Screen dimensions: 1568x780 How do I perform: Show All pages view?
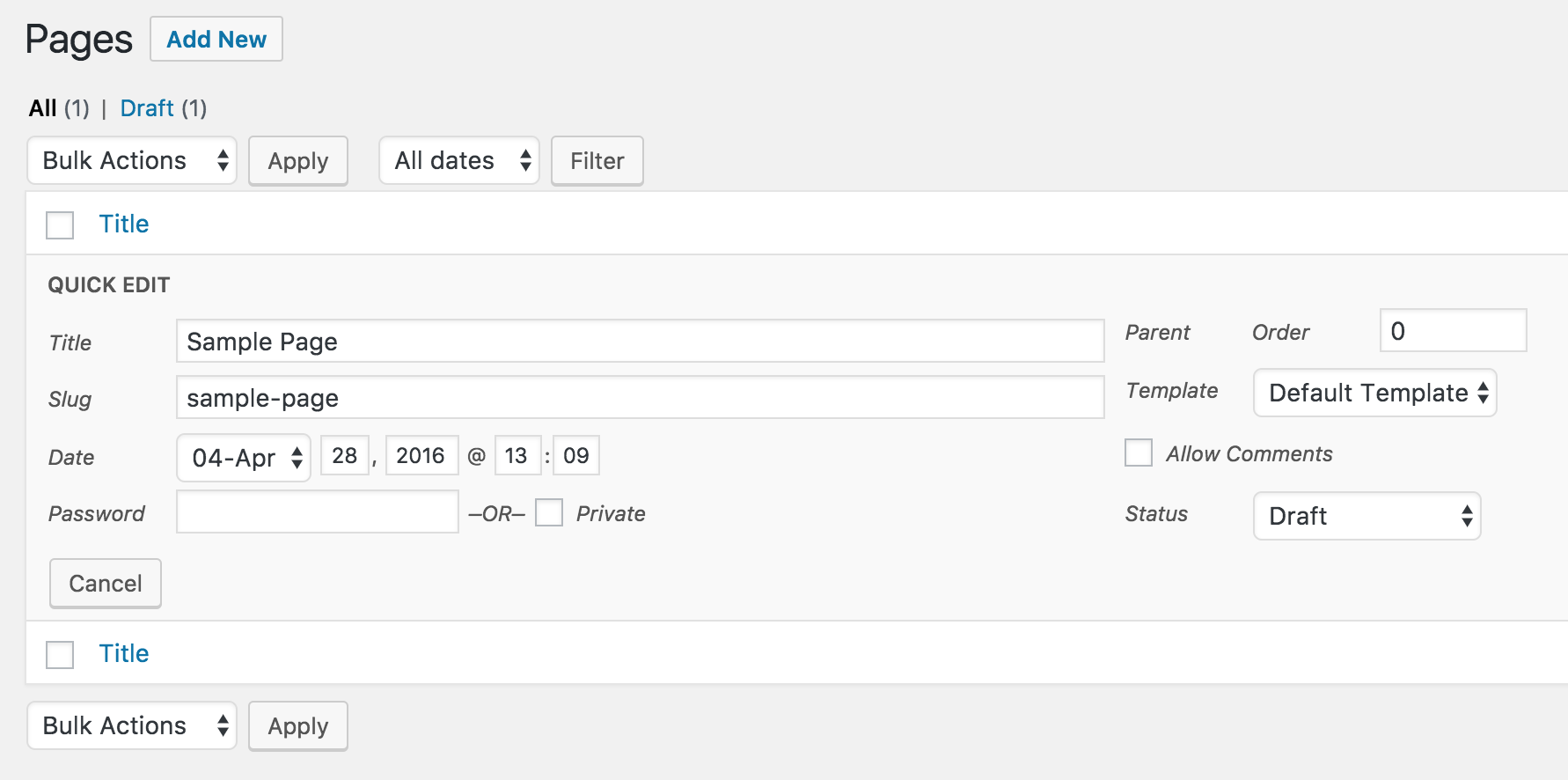42,108
